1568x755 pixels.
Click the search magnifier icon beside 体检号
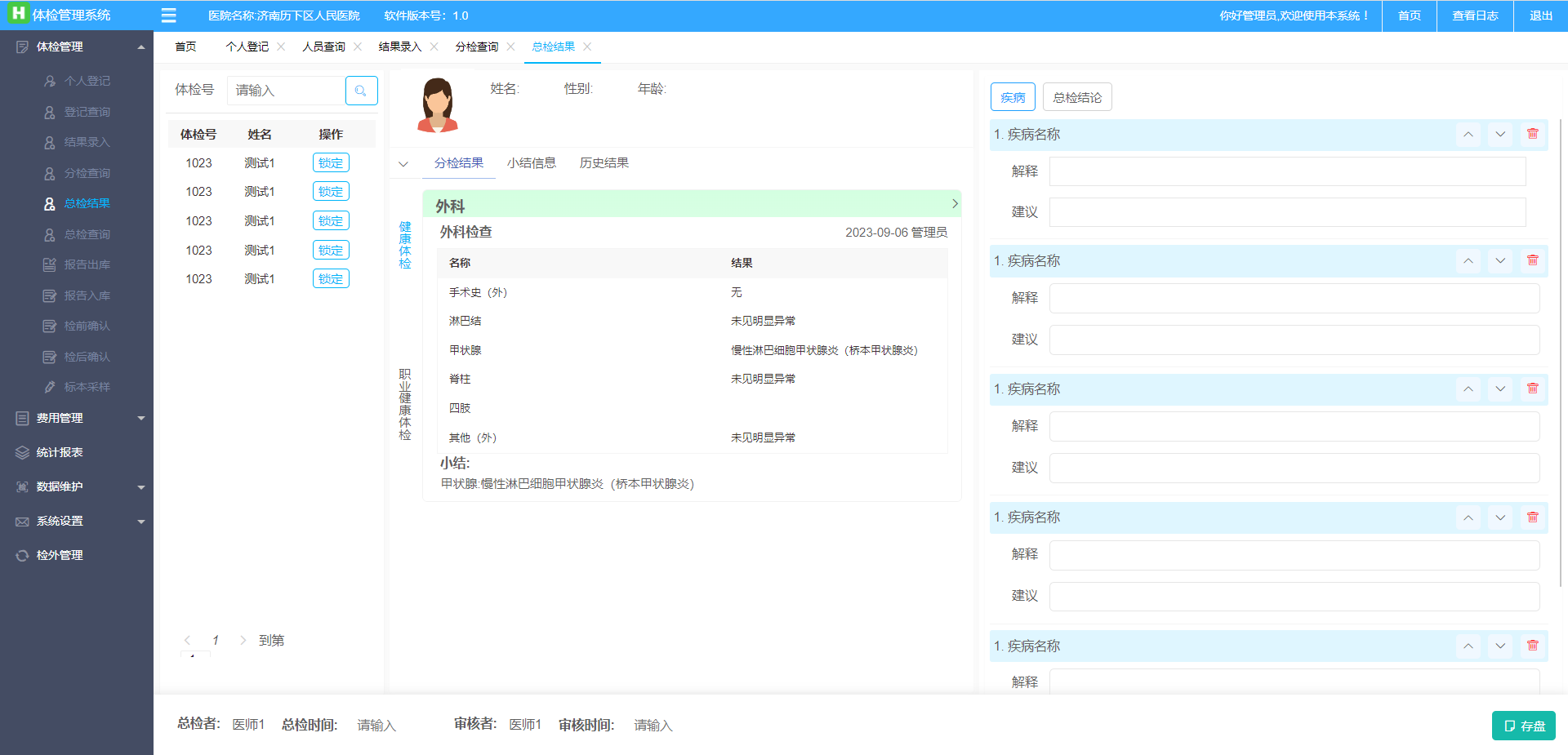361,91
